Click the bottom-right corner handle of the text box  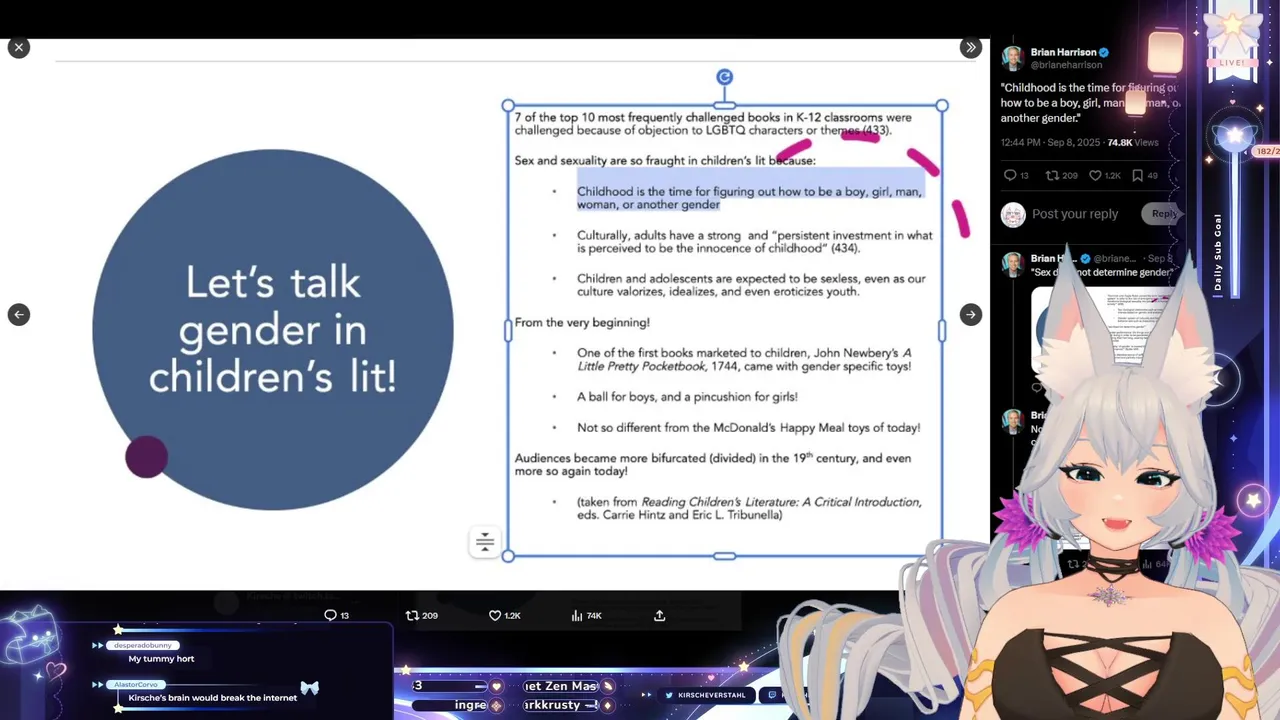point(942,556)
